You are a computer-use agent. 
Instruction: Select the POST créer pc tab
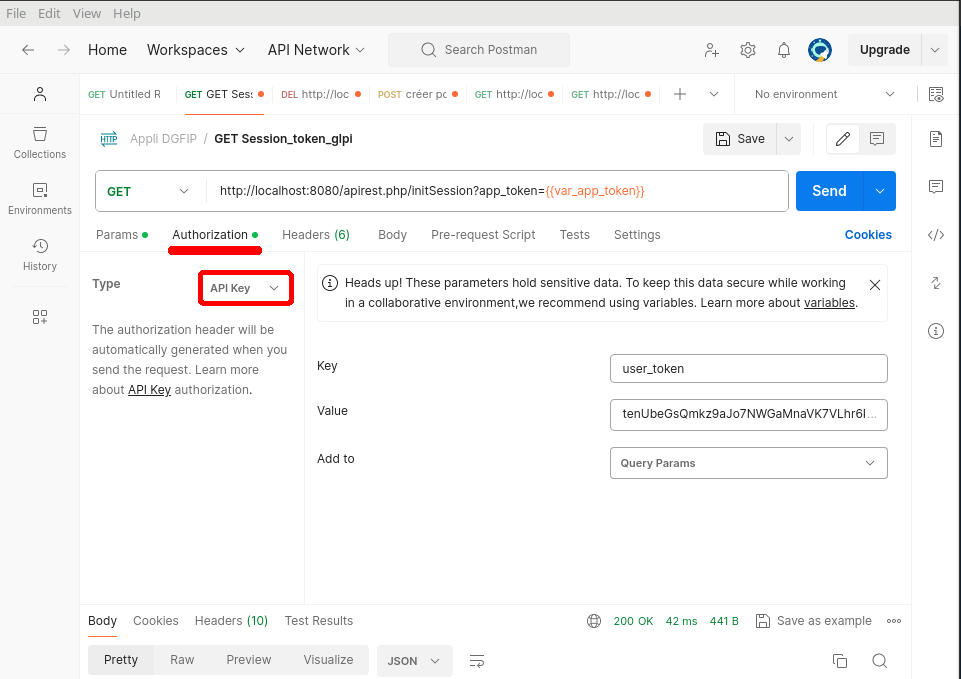point(418,94)
